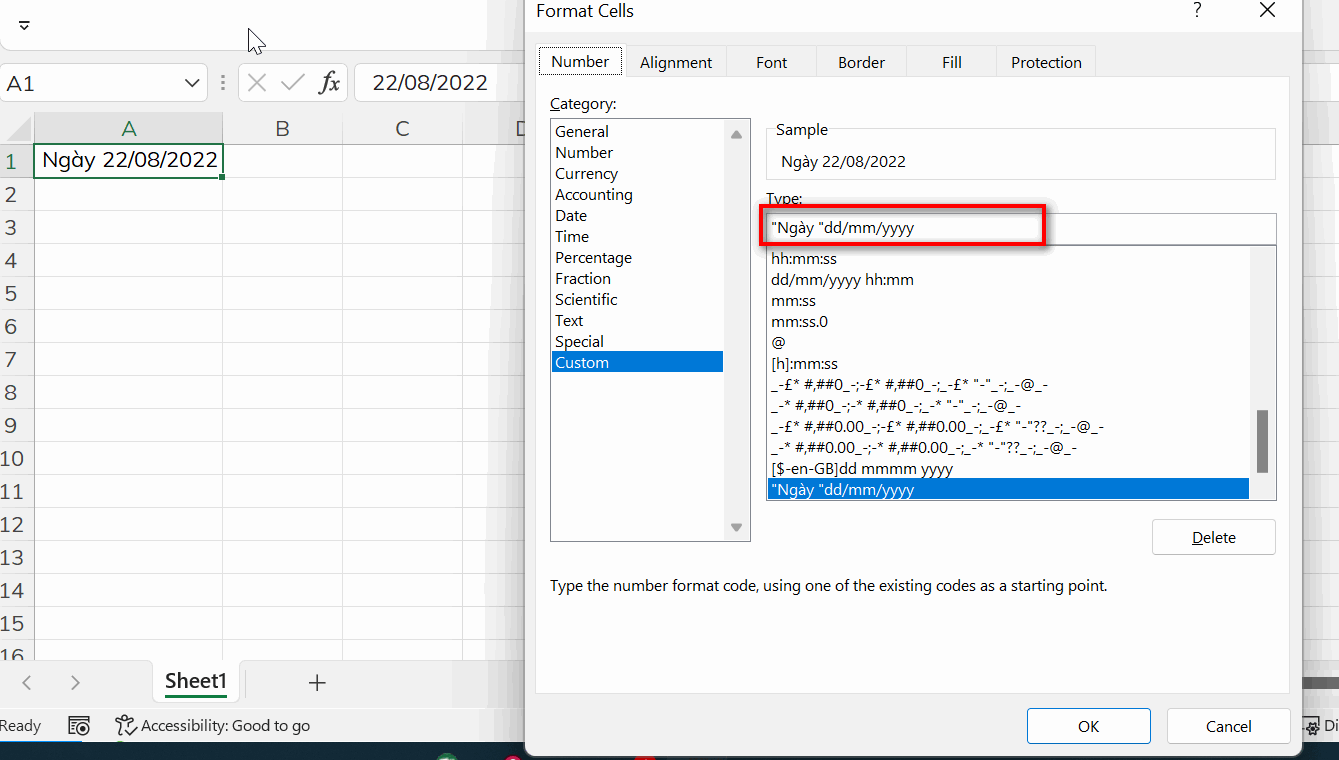This screenshot has height=760, width=1339.
Task: Open Customize Quick Access Toolbar dropdown
Action: point(24,25)
